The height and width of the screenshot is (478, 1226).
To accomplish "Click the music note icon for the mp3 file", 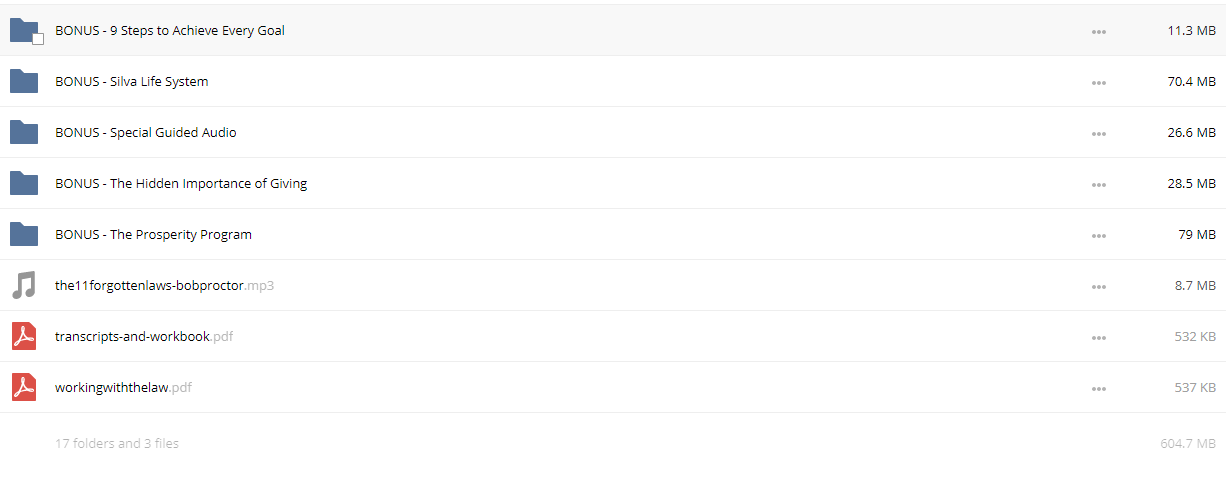I will (x=23, y=285).
